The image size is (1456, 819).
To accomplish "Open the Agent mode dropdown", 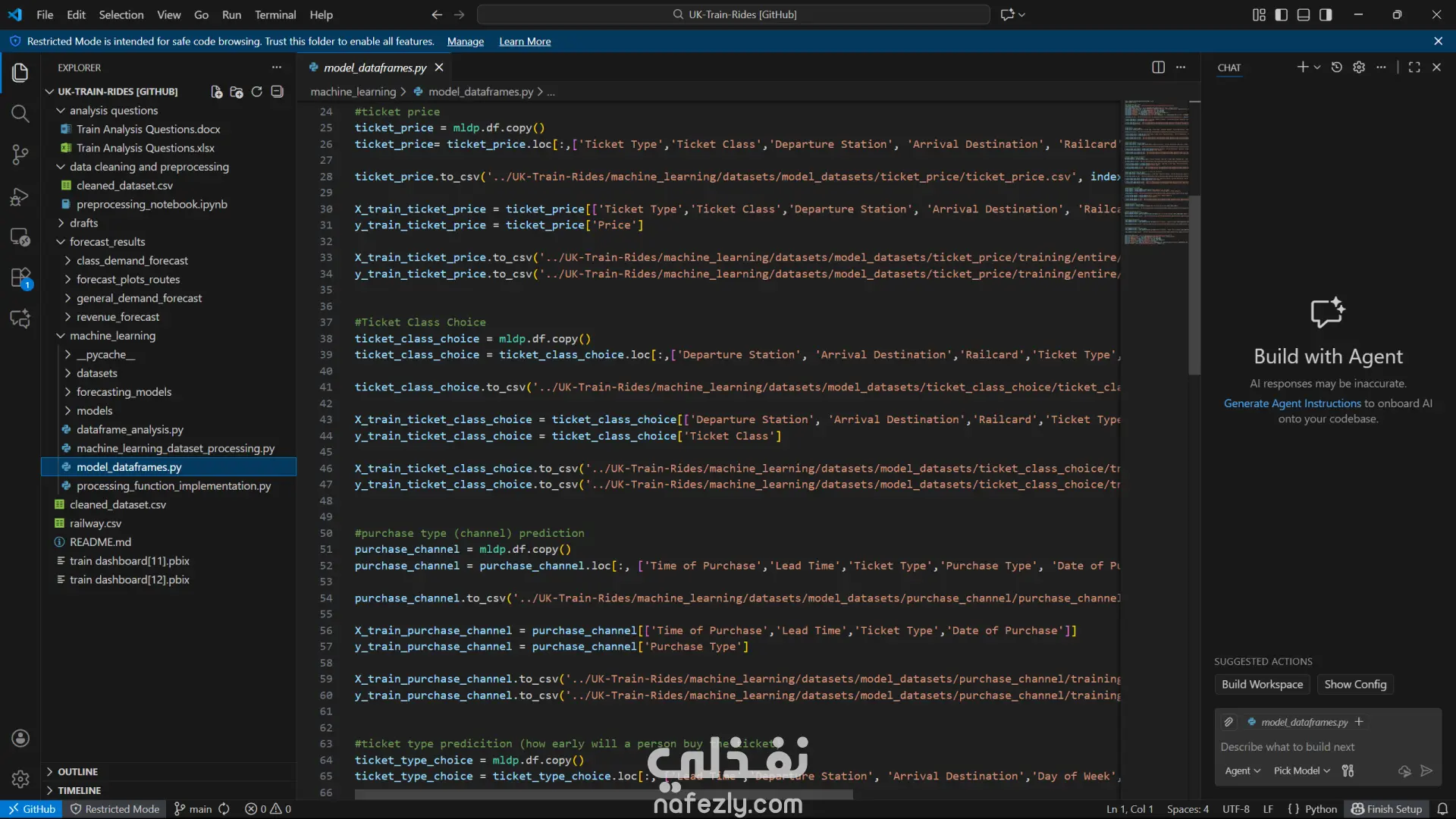I will [x=1242, y=770].
